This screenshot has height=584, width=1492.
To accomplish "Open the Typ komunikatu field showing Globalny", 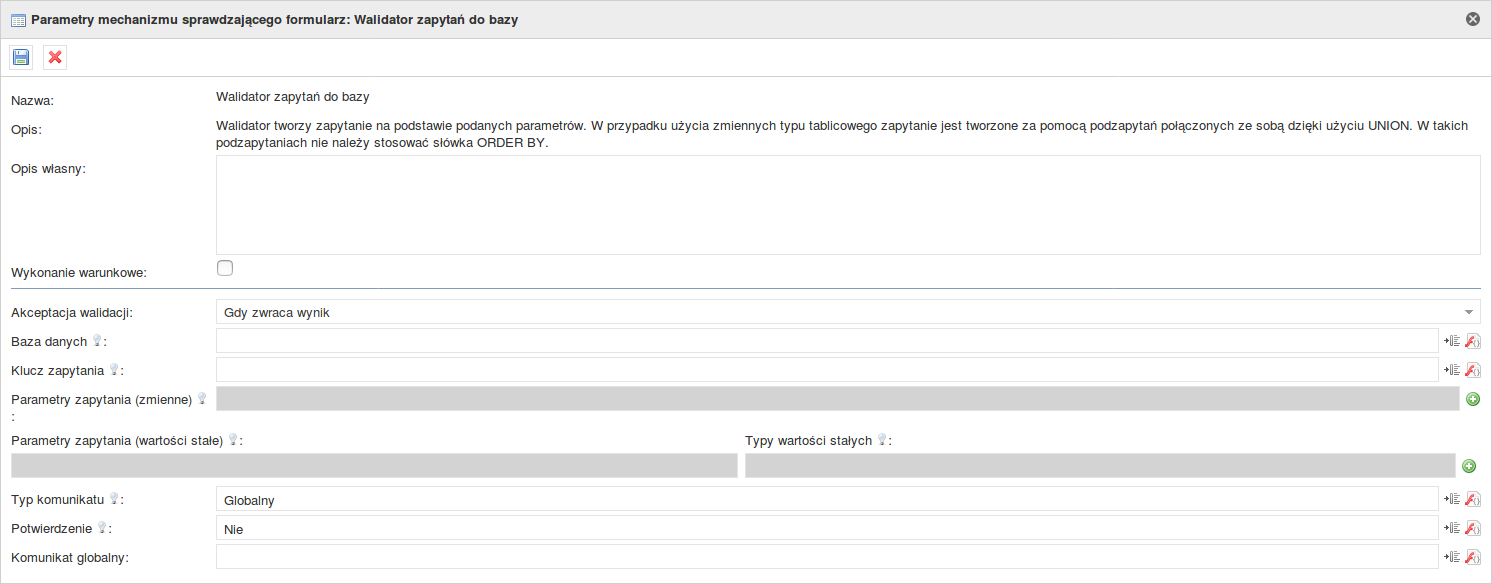I will pos(827,499).
